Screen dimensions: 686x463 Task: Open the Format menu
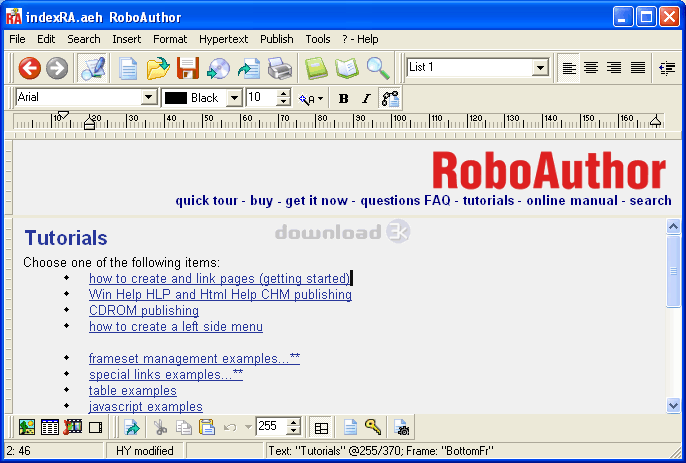click(170, 39)
